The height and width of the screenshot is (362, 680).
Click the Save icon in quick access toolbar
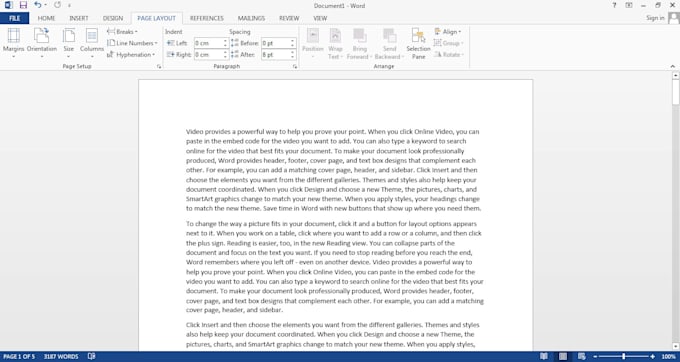click(x=23, y=5)
